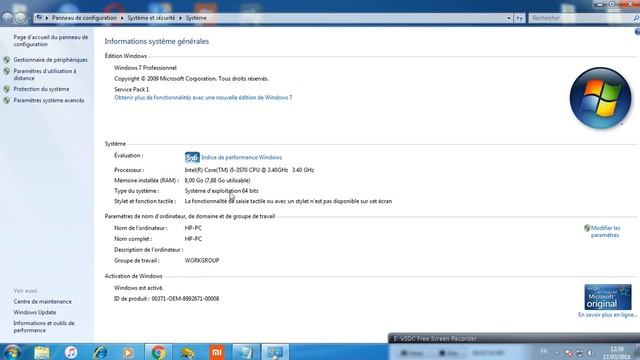Click En savoir plus en ligne link
This screenshot has width=640, height=360.
(607, 315)
